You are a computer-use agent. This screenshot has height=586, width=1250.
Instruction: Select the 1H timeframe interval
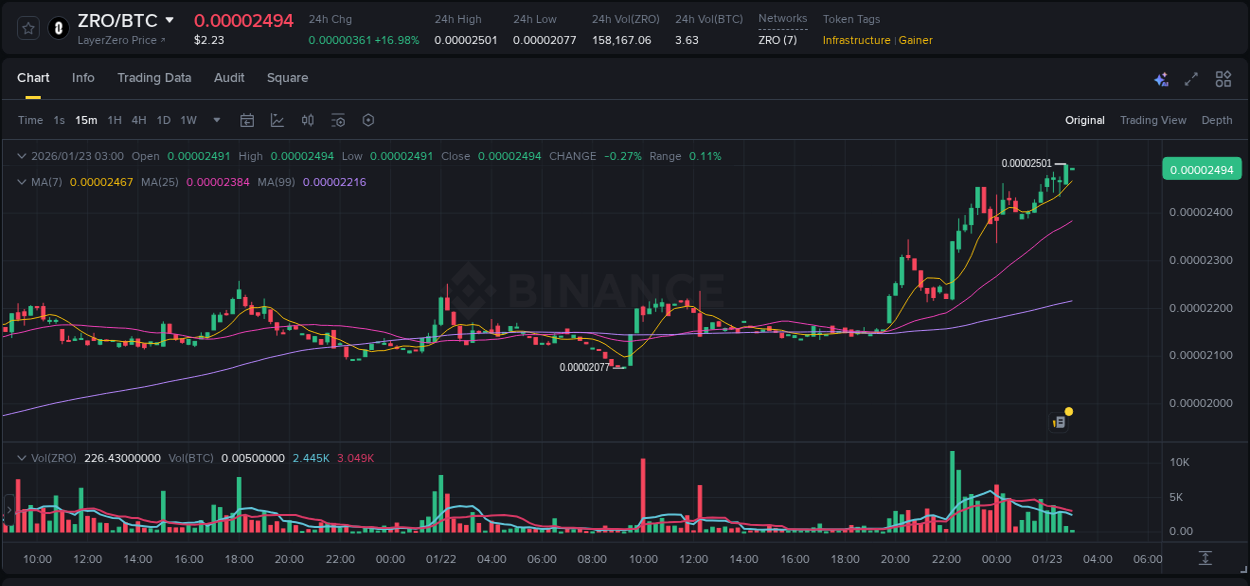pyautogui.click(x=115, y=120)
